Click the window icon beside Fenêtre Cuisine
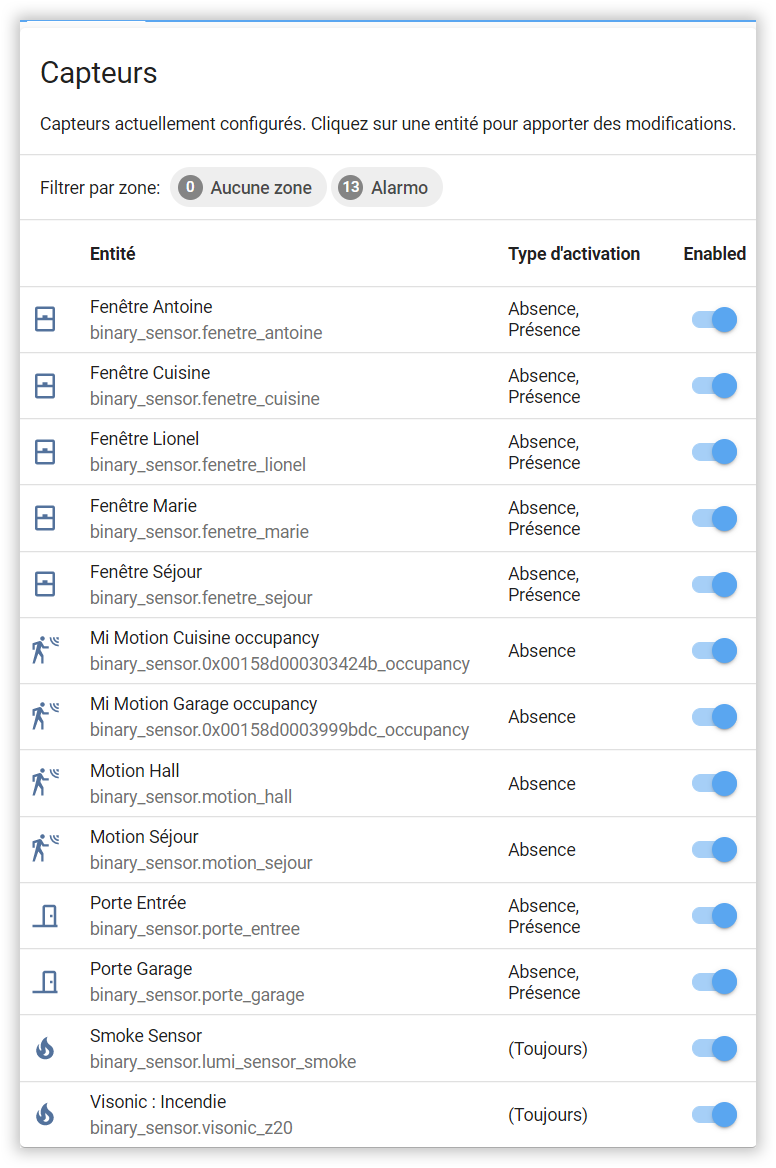The height and width of the screenshot is (1168, 776). pos(45,386)
